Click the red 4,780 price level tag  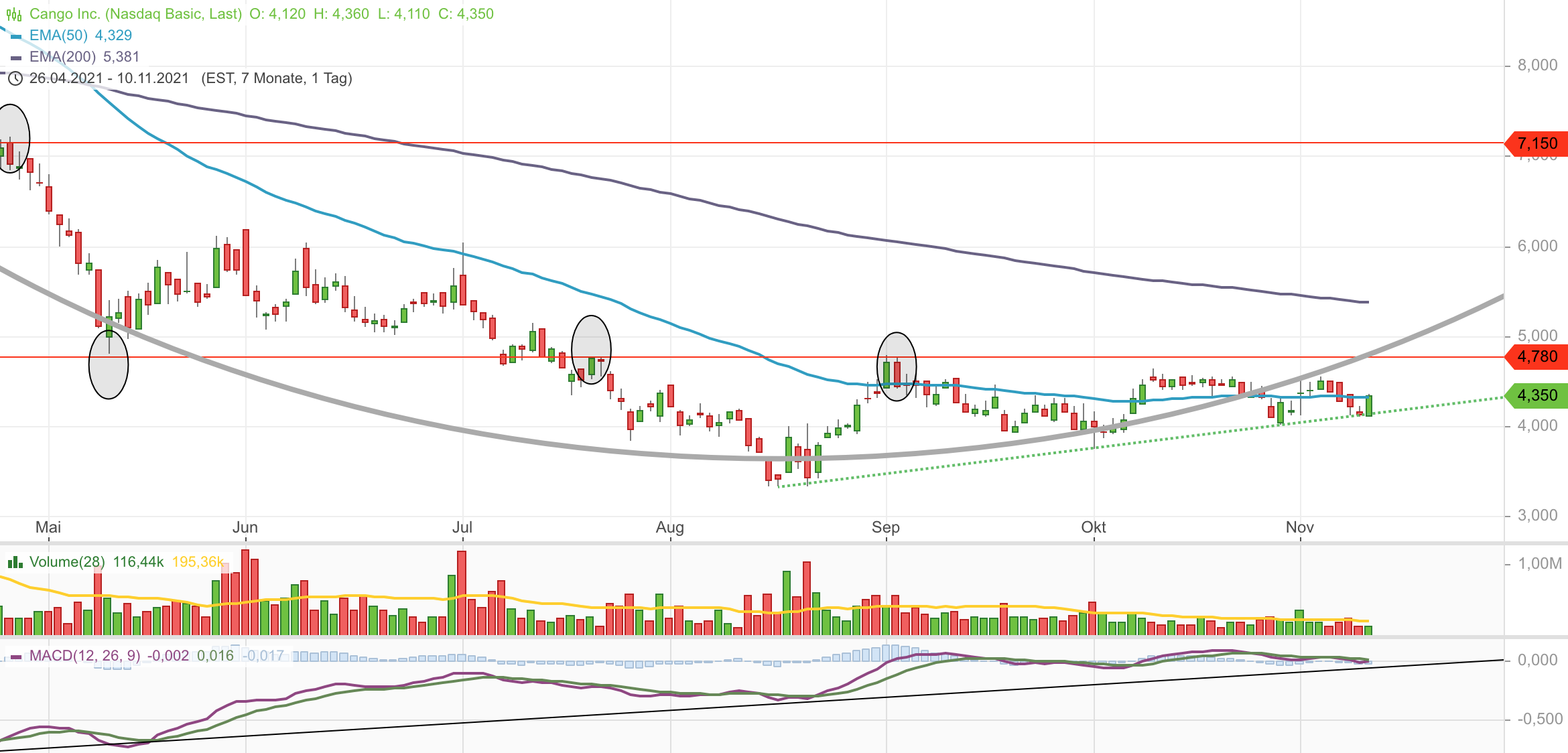click(1537, 356)
